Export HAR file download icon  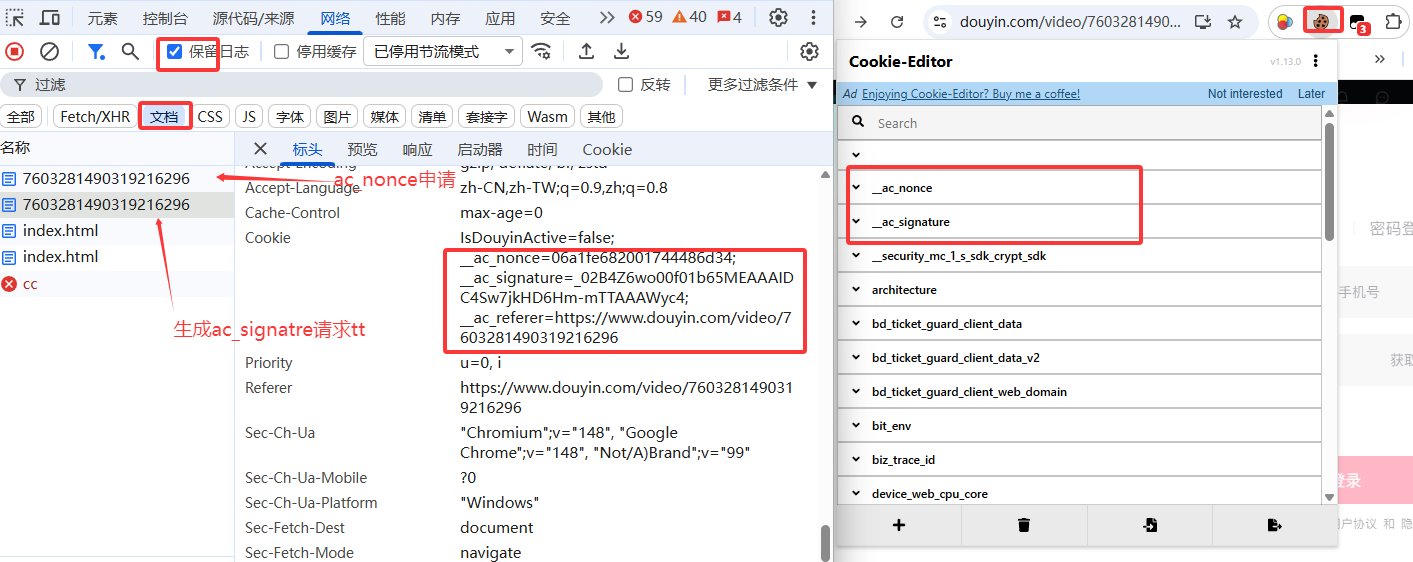pyautogui.click(x=621, y=51)
